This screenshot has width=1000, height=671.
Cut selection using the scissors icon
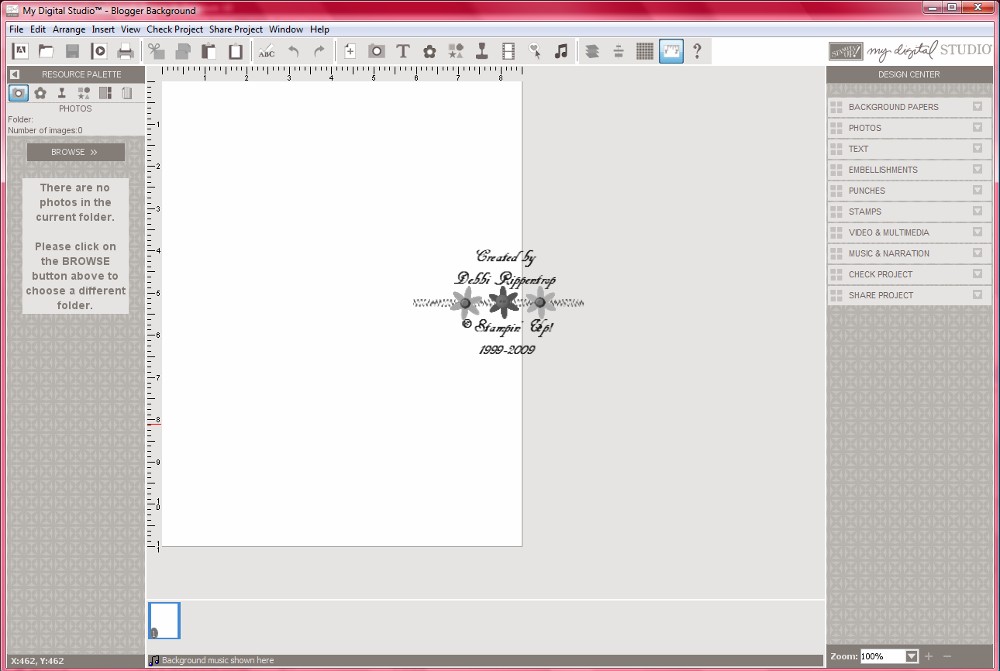point(156,51)
